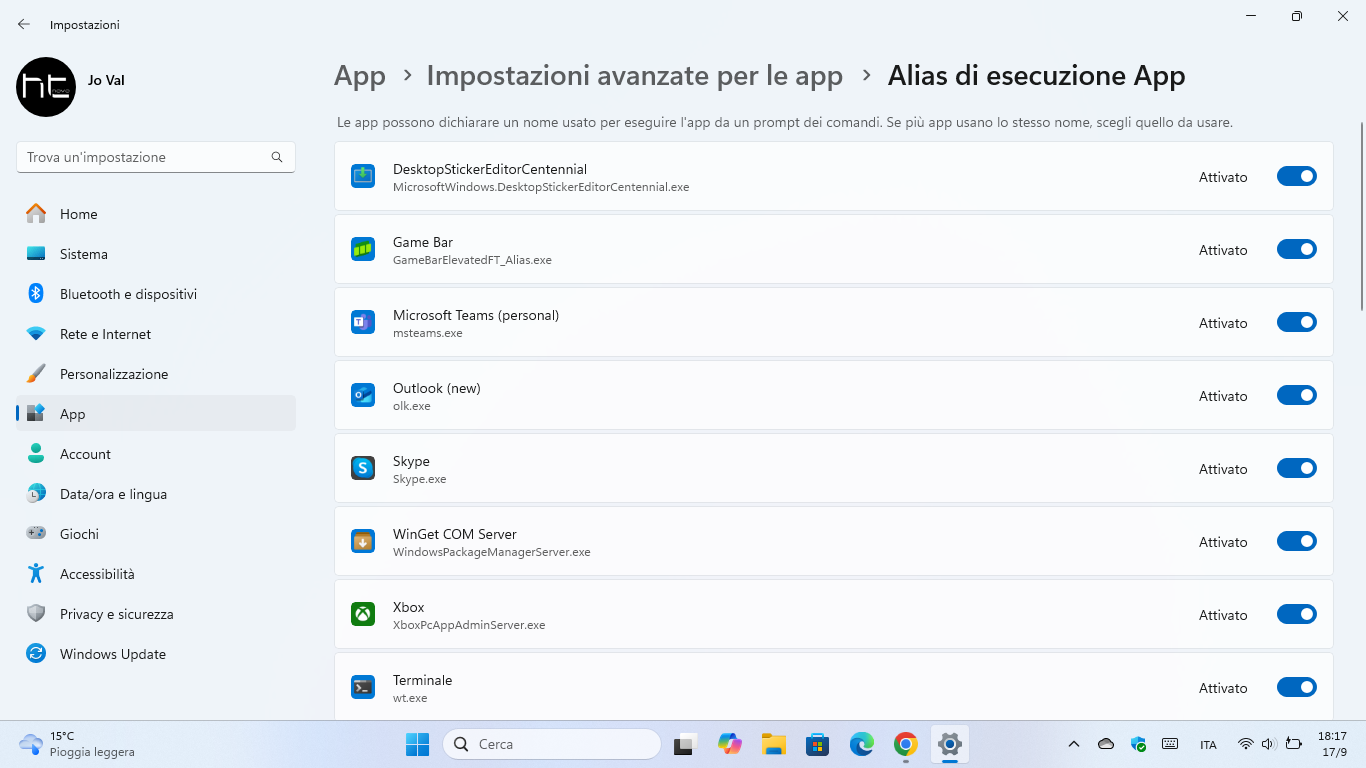Image resolution: width=1366 pixels, height=768 pixels.
Task: Open File Explorer from taskbar
Action: (773, 744)
